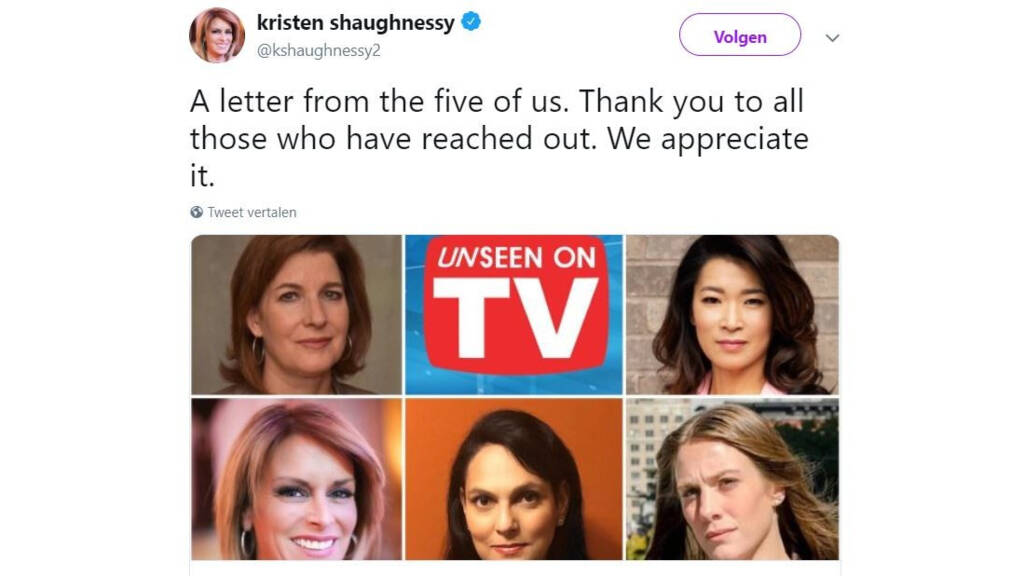1024x576 pixels.
Task: Open the Unseen on TV logo image
Action: (514, 315)
